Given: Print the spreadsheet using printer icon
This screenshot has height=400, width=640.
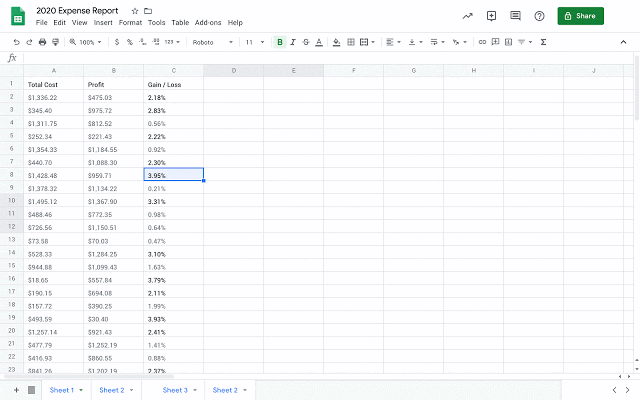Looking at the screenshot, I should 42,42.
